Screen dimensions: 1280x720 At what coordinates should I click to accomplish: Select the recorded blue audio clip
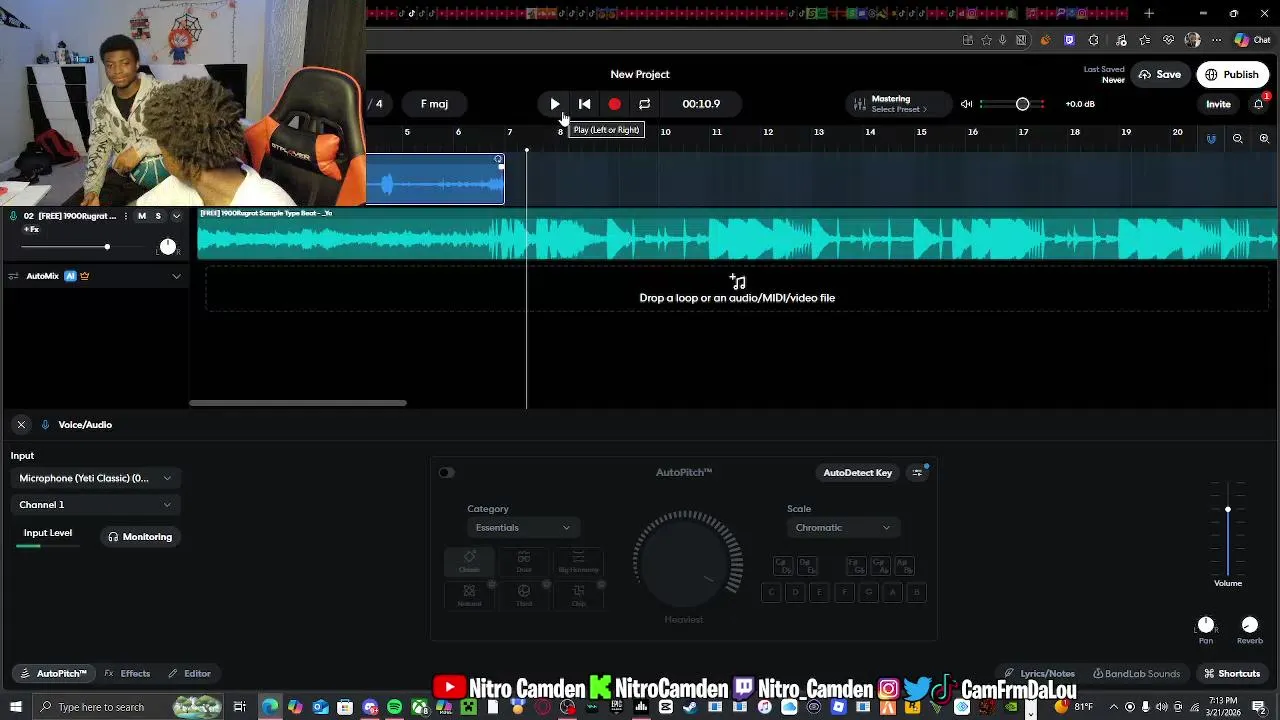point(435,180)
